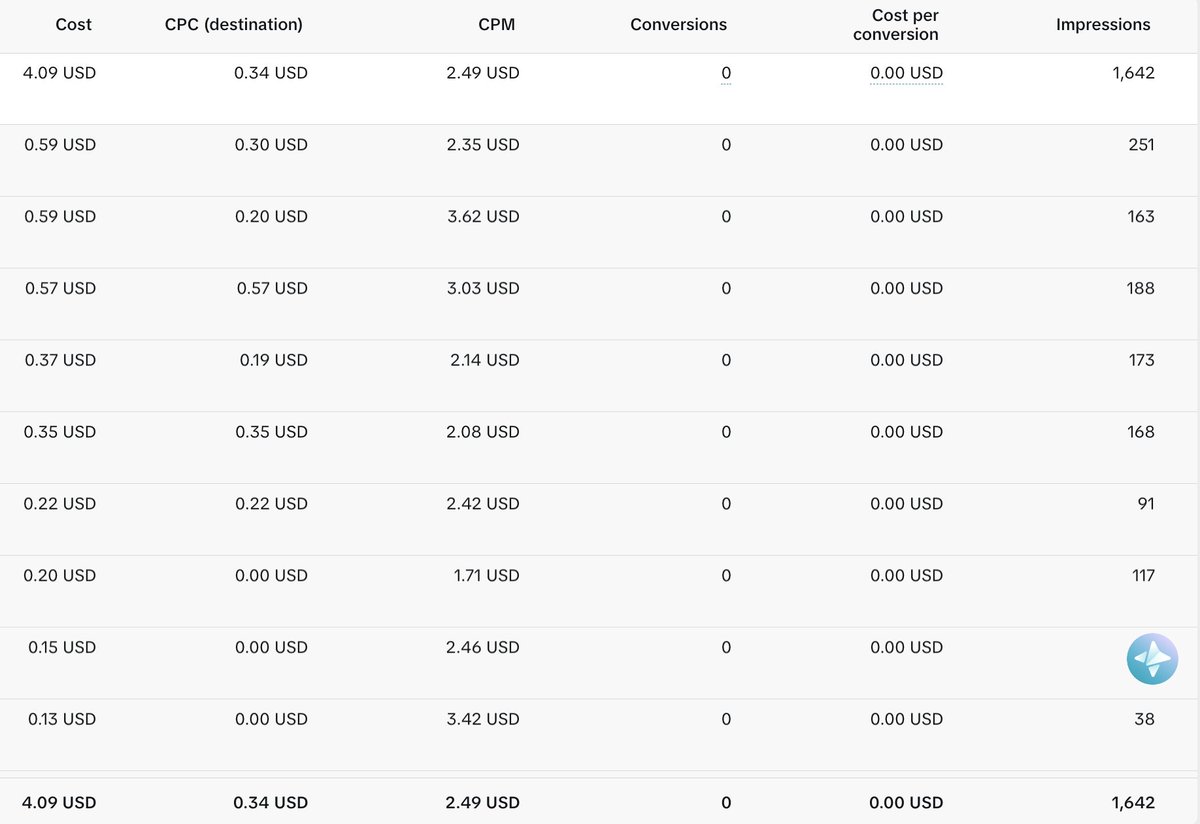Select the bold 2.49 USD total CPM
1200x824 pixels.
[x=483, y=802]
